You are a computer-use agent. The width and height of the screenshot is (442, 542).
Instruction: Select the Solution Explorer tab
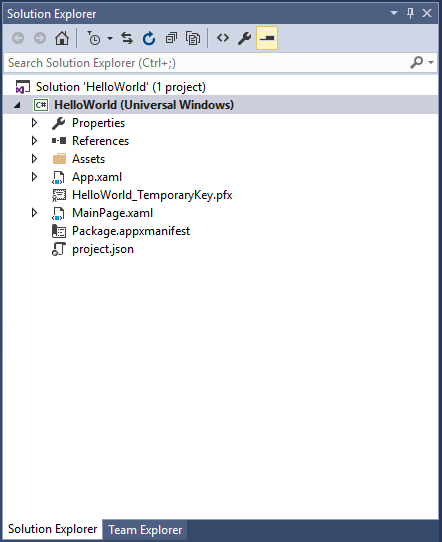[53, 529]
